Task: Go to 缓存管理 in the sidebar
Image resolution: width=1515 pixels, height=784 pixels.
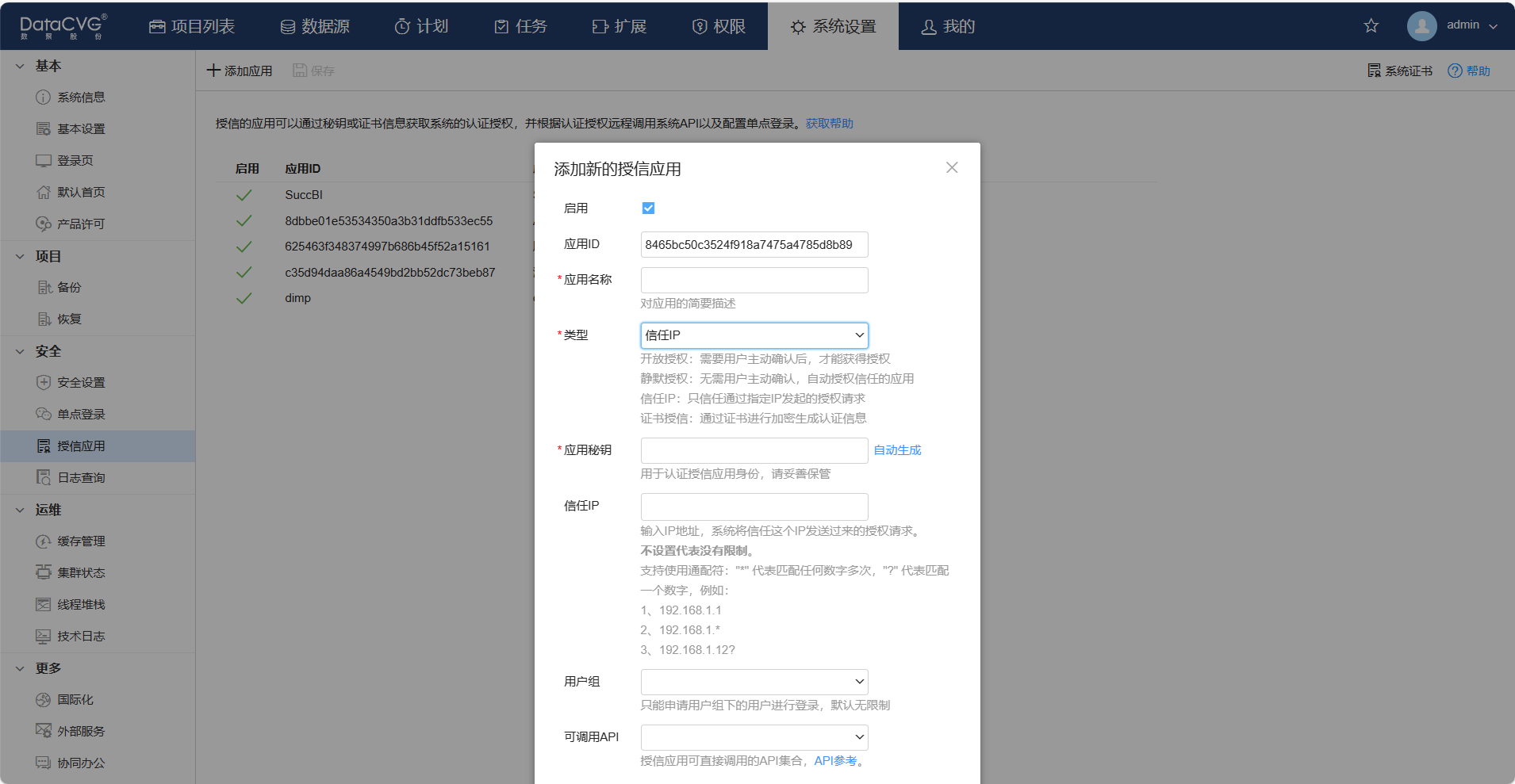Action: coord(80,541)
